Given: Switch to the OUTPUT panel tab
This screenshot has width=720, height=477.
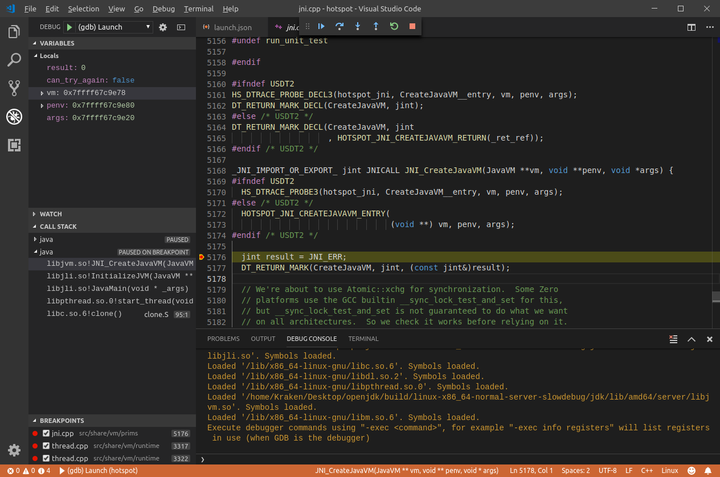Looking at the screenshot, I should coord(263,339).
